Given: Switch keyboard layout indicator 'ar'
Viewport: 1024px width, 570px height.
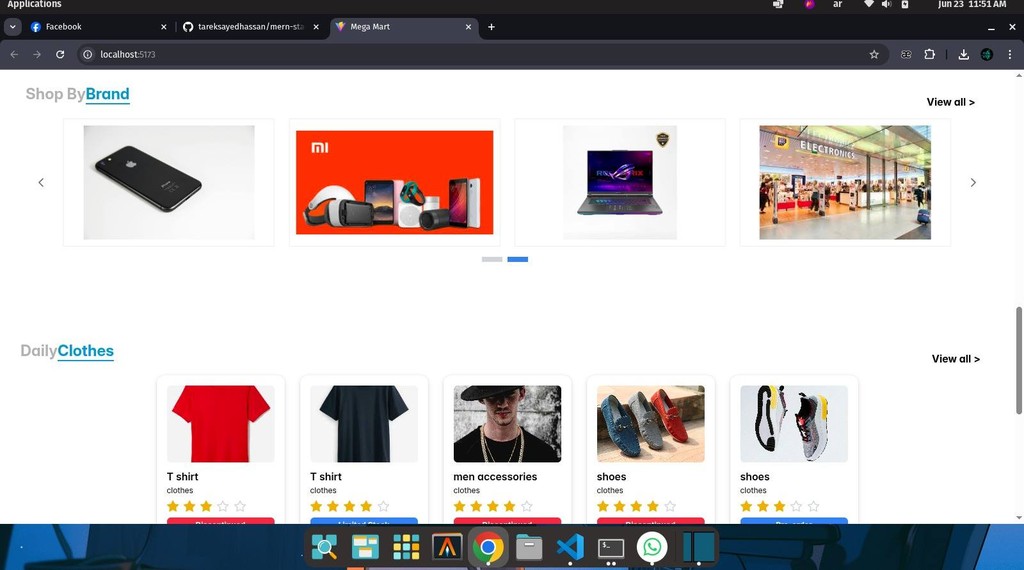Looking at the screenshot, I should (838, 5).
